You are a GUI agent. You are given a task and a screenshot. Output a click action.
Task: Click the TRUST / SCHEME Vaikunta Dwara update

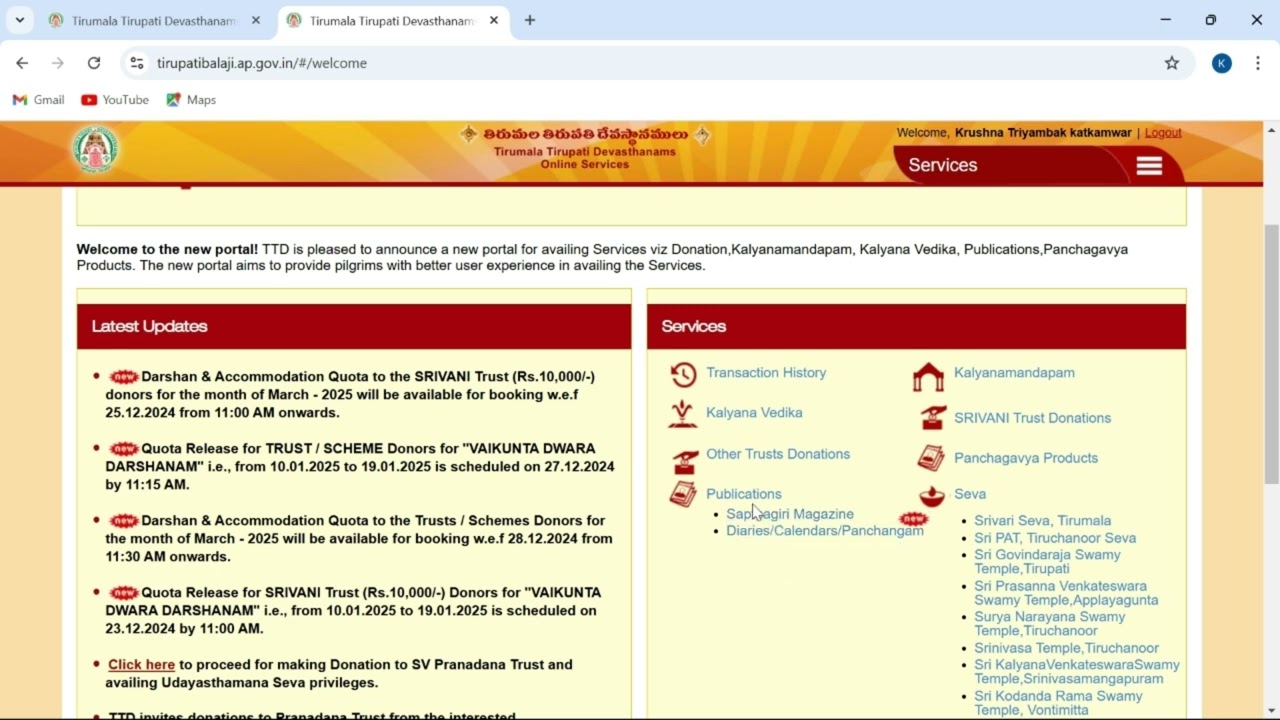tap(360, 467)
